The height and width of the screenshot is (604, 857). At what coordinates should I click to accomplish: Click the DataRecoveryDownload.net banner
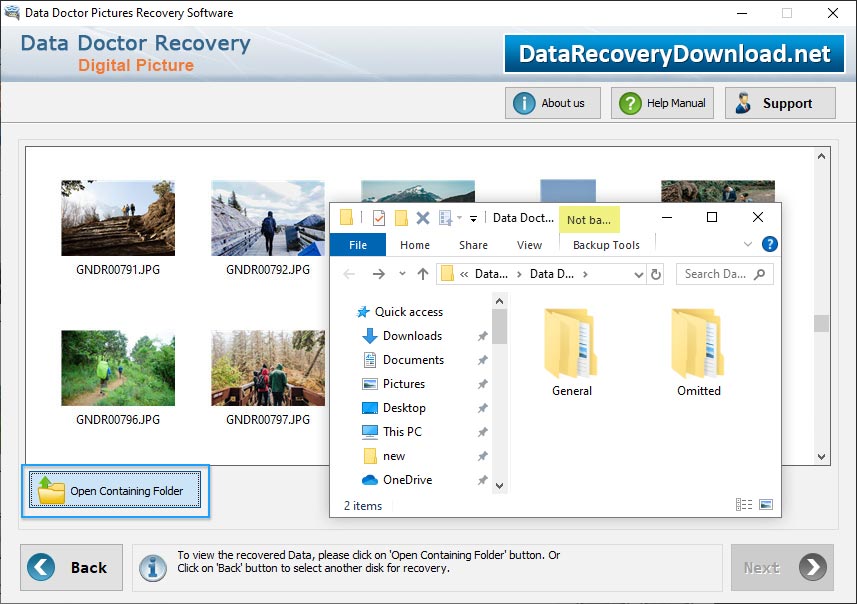click(674, 54)
